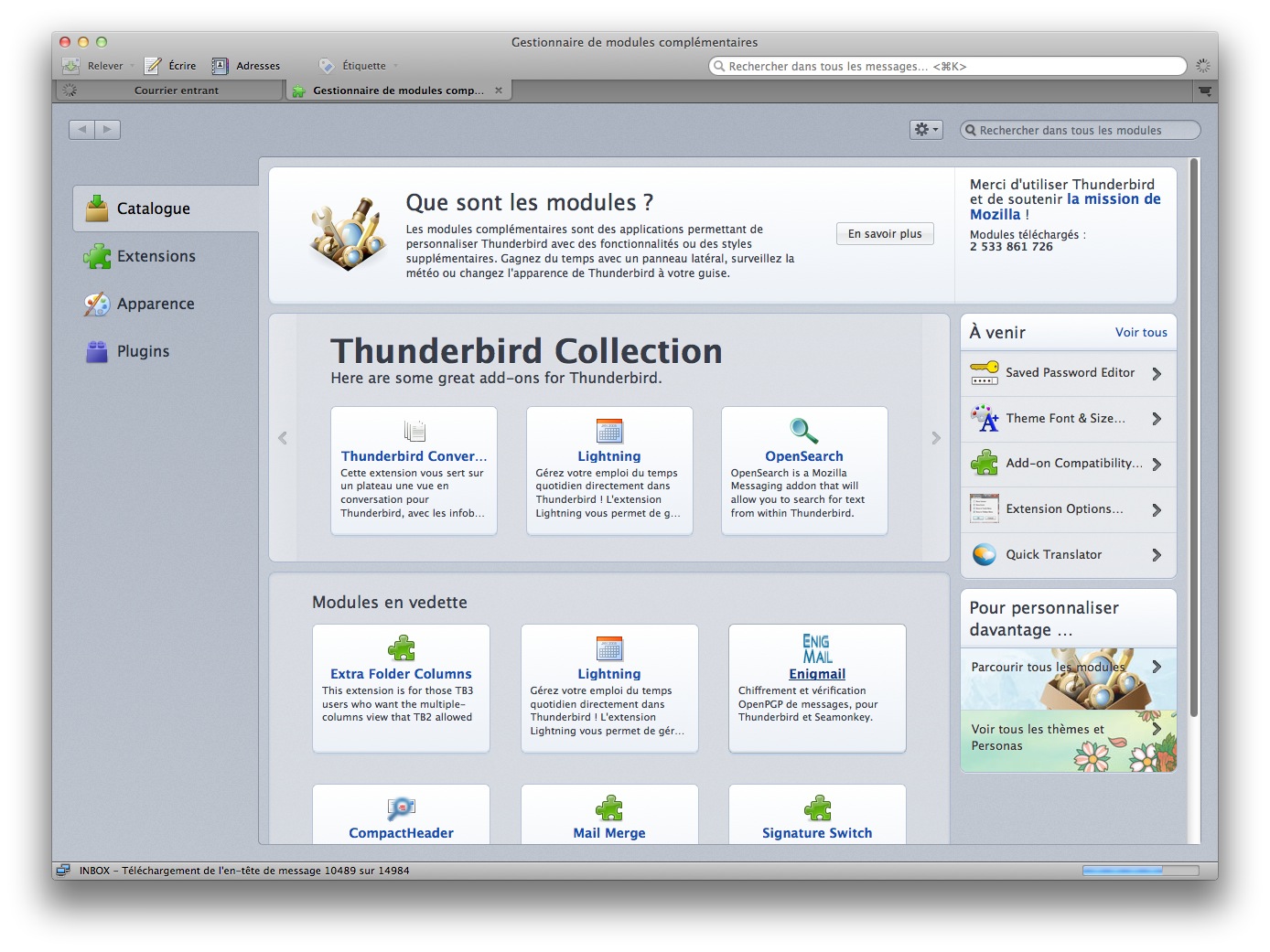The image size is (1270, 952).
Task: Click the Extra Folder Columns puzzle icon
Action: (x=401, y=648)
